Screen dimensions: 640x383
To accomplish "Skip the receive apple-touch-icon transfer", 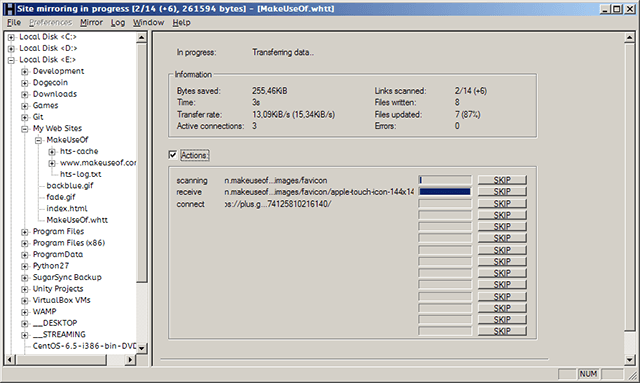I will pyautogui.click(x=502, y=192).
